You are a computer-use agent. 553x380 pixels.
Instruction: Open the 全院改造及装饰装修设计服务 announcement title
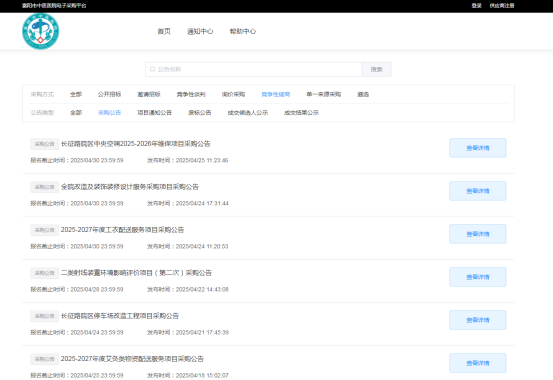click(x=130, y=187)
